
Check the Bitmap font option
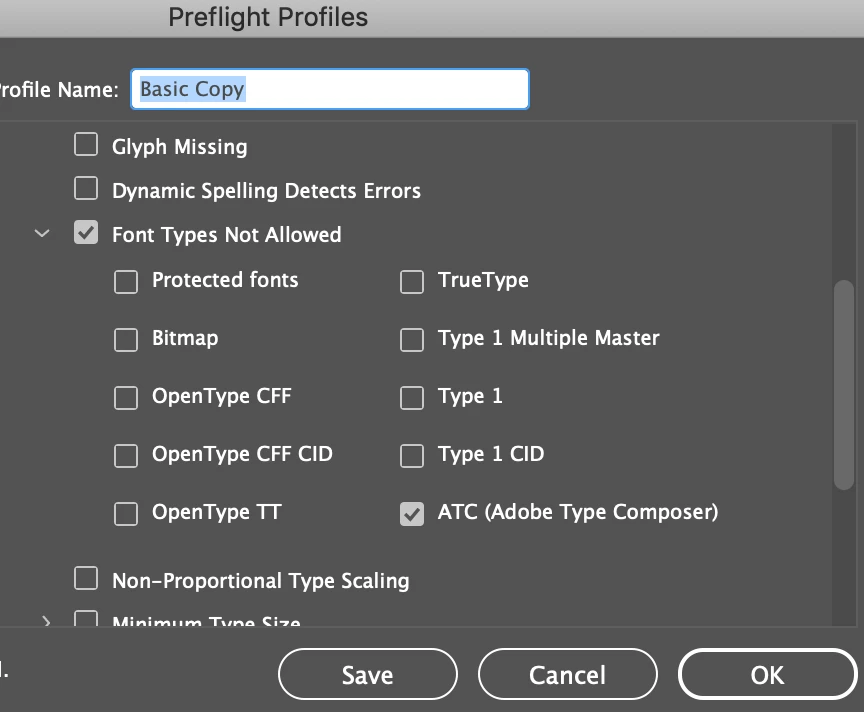coord(126,340)
